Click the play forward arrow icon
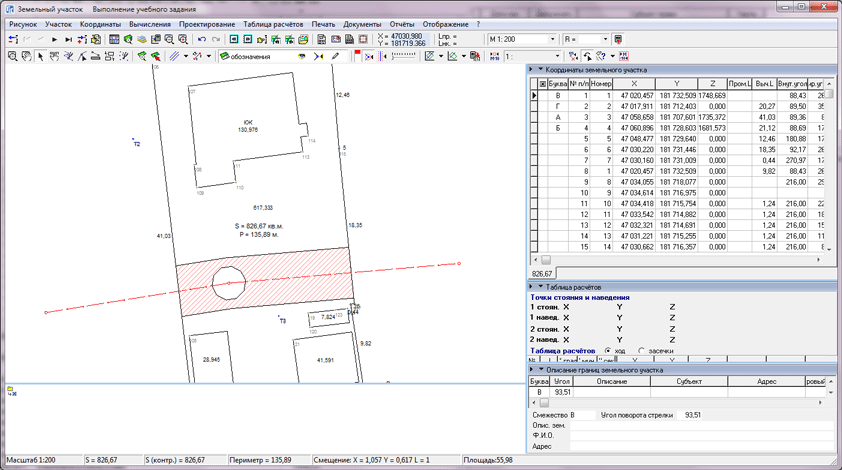Image resolution: width=842 pixels, height=470 pixels. pos(55,39)
